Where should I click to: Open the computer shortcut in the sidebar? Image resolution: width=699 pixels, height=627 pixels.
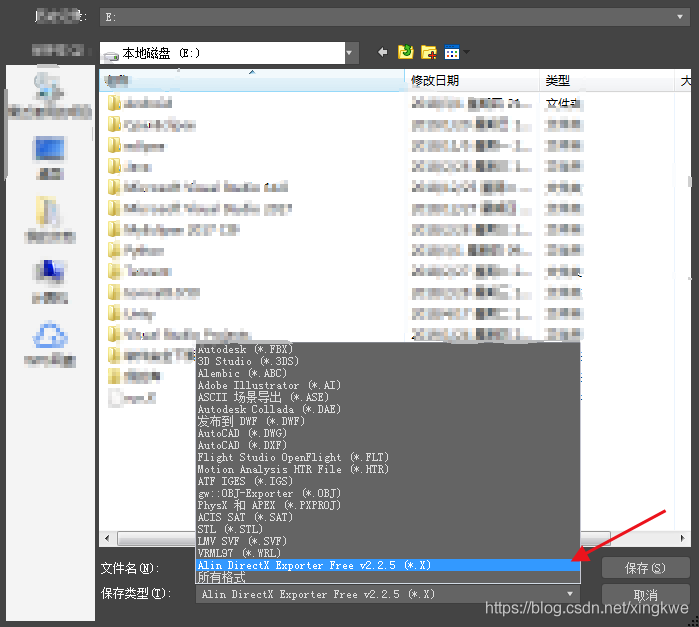pos(49,282)
